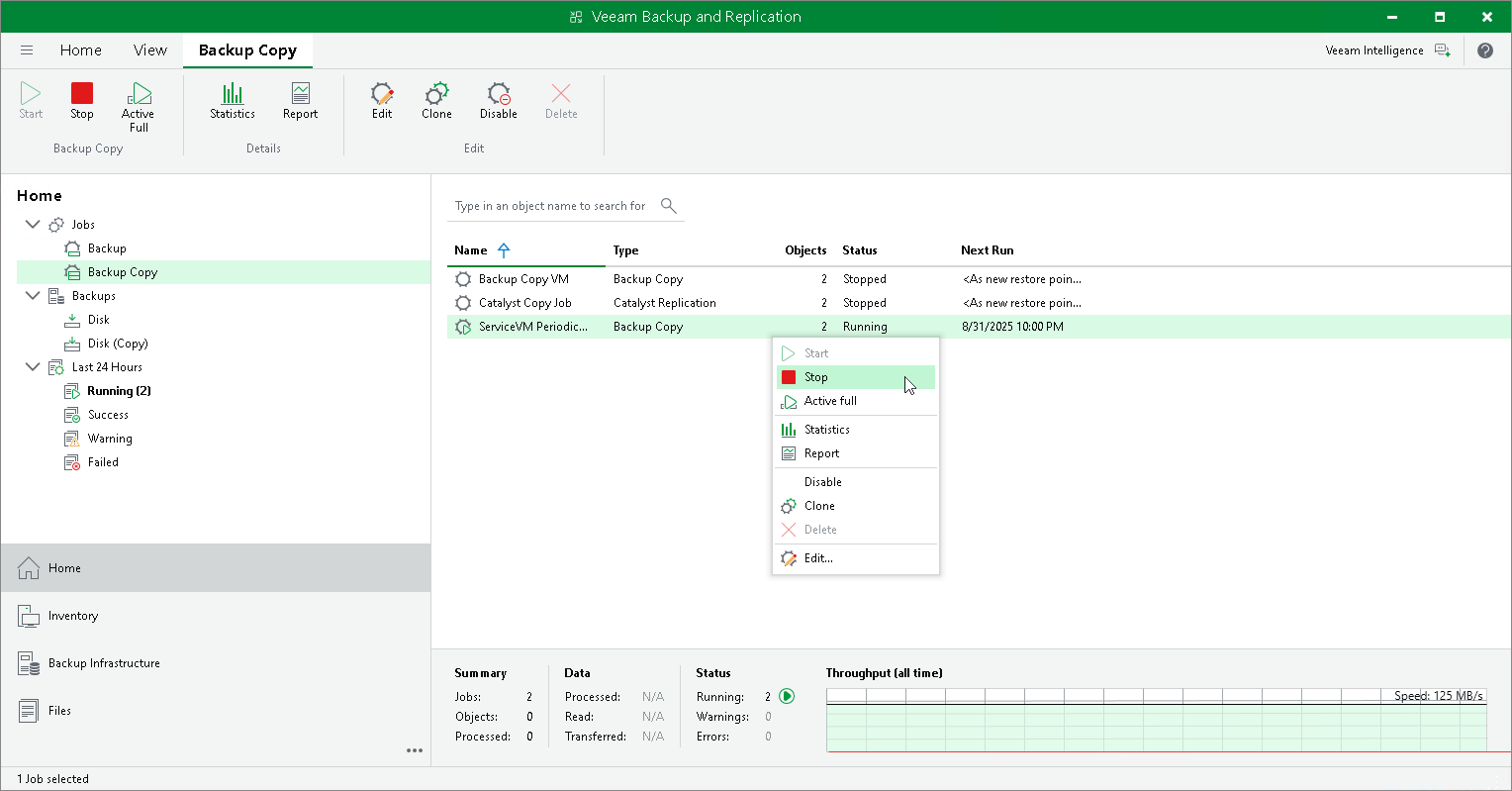Select the Disk node under Backups

point(87,320)
